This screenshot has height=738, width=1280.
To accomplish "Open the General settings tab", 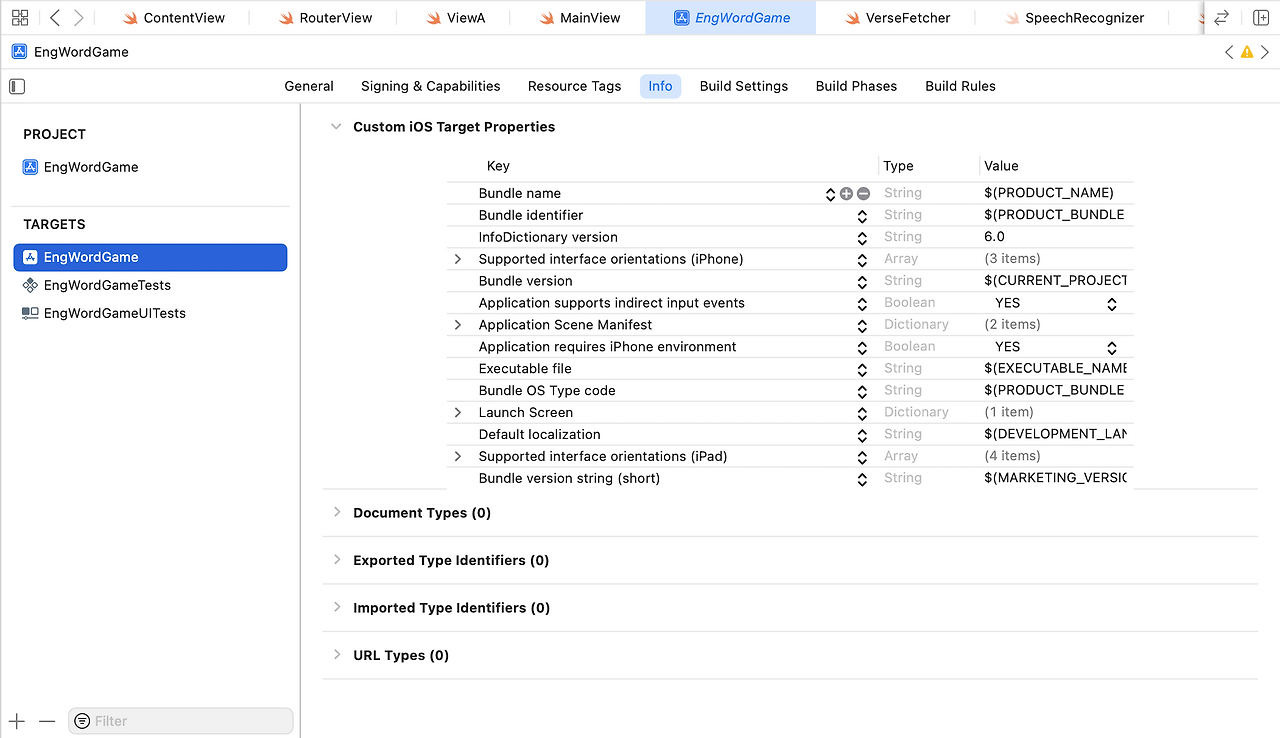I will coord(309,86).
